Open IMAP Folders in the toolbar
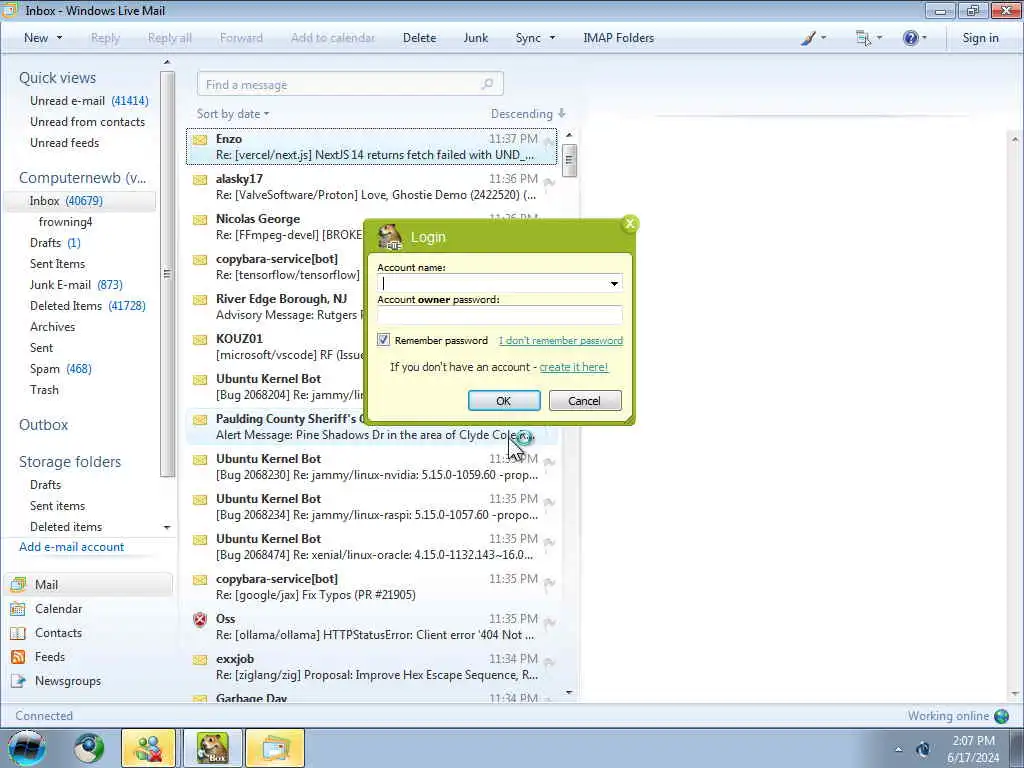1024x768 pixels. point(618,38)
